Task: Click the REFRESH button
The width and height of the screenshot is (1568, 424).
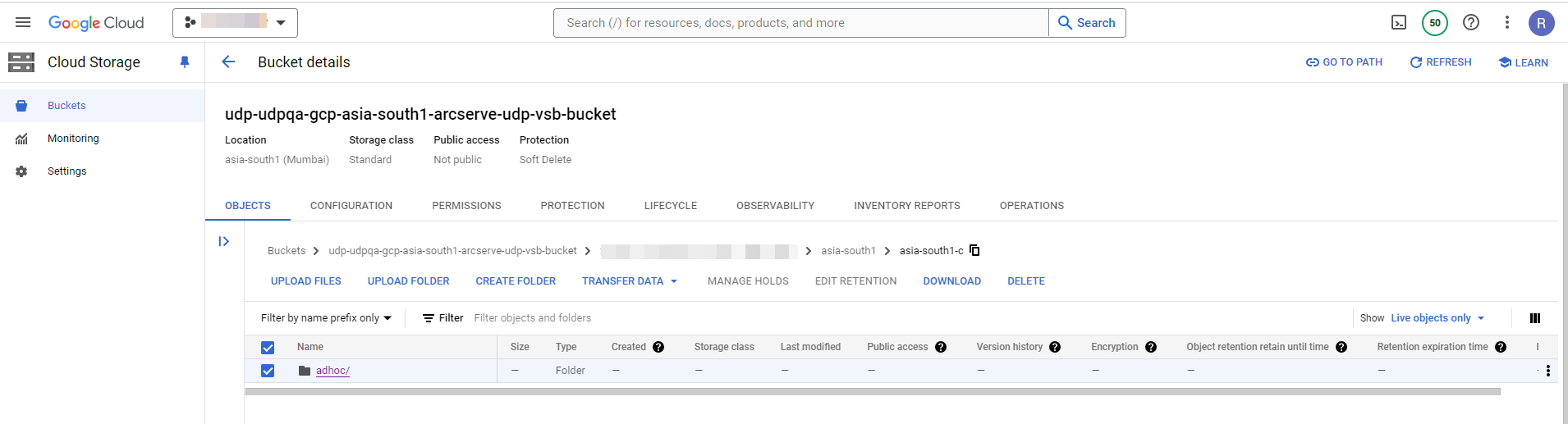Action: click(x=1441, y=62)
